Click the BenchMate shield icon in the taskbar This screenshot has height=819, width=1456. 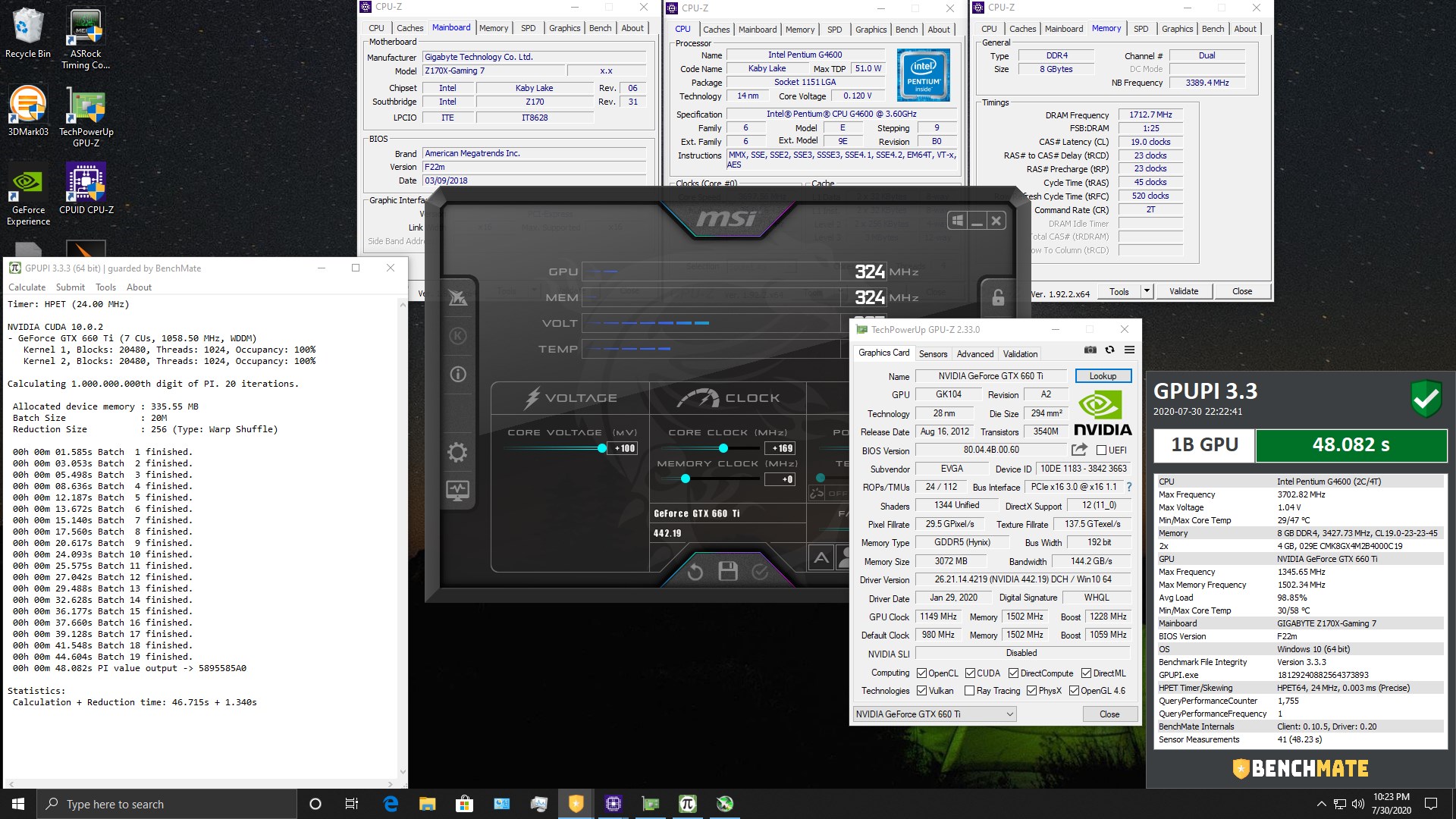(x=576, y=804)
